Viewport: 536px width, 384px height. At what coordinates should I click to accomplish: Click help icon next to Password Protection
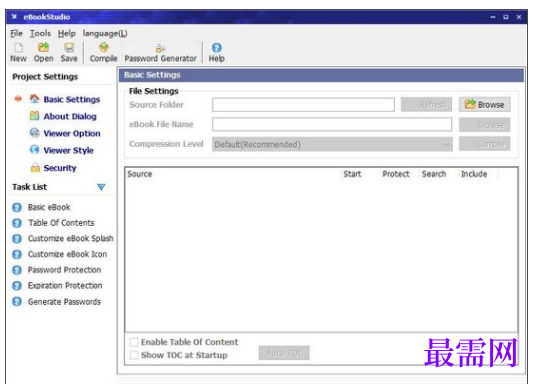(x=17, y=270)
